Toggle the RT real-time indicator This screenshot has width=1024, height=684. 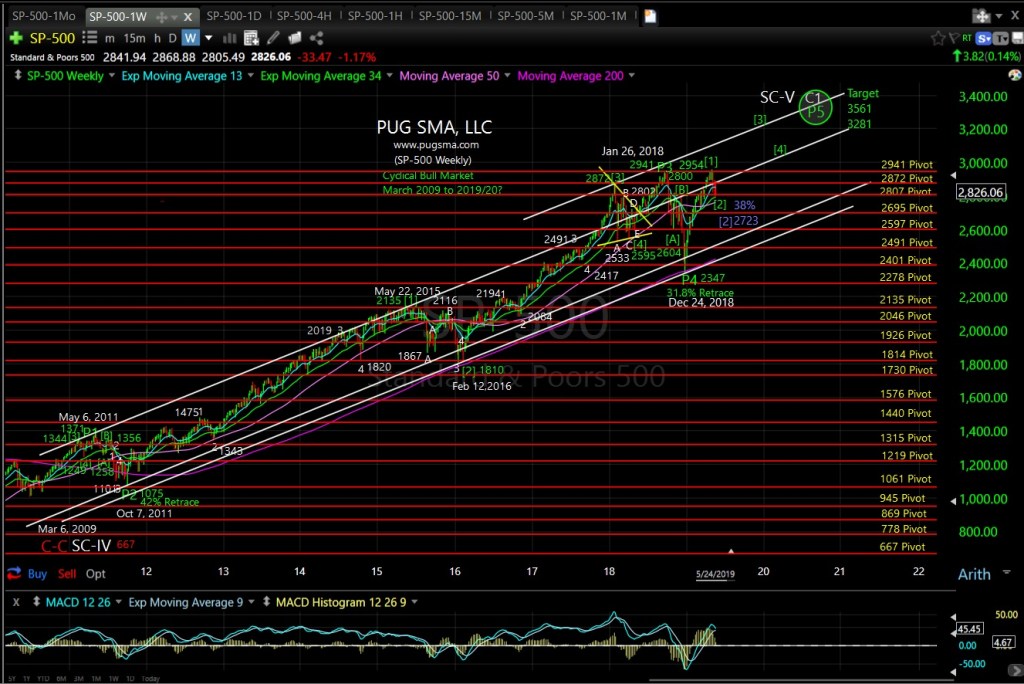tap(967, 38)
